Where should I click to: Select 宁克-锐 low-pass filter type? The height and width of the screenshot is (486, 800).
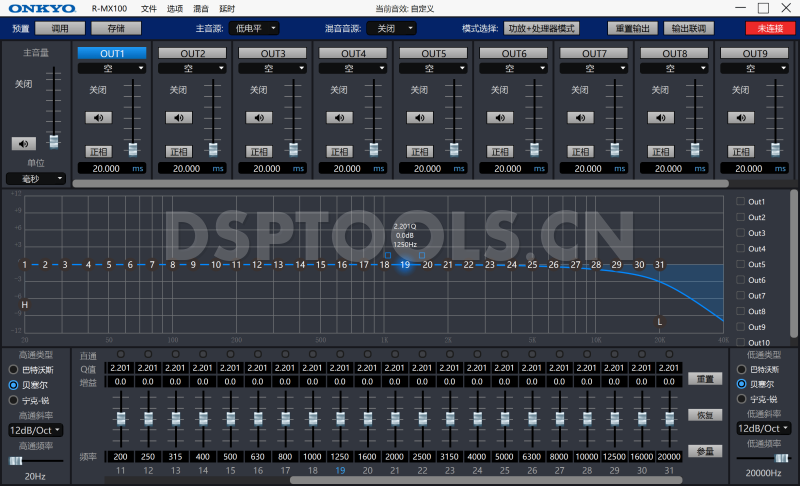[741, 399]
